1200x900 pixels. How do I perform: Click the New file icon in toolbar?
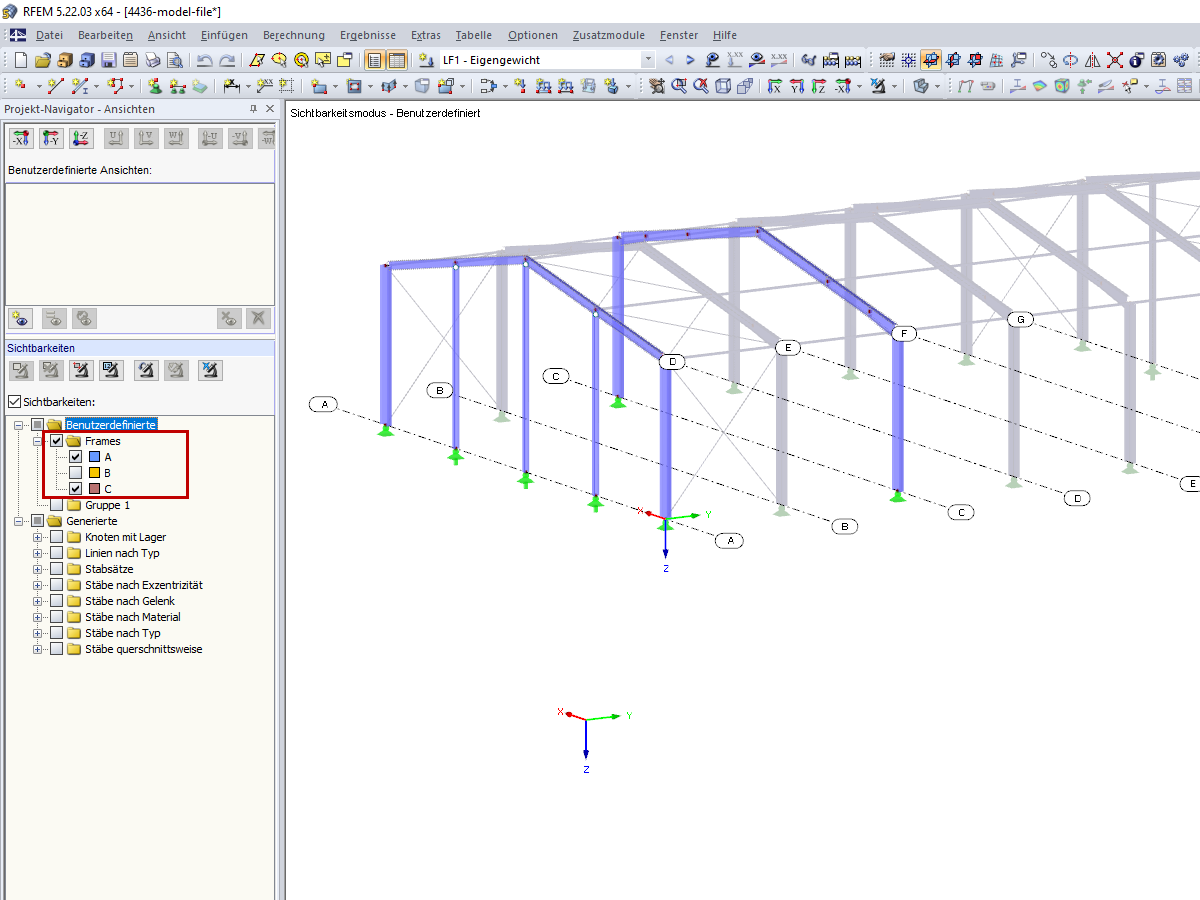[20, 60]
